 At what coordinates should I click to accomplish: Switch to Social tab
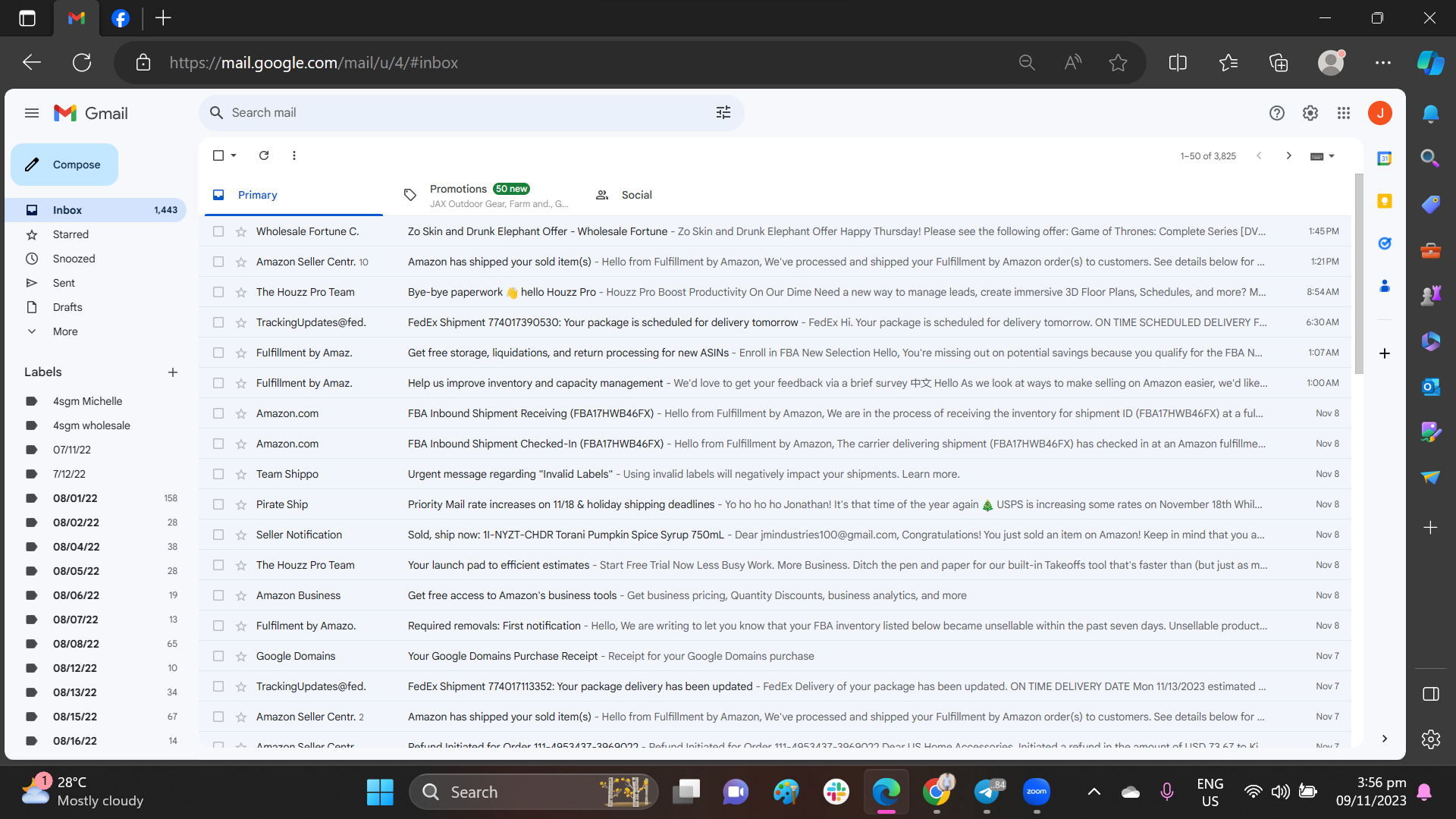(637, 195)
